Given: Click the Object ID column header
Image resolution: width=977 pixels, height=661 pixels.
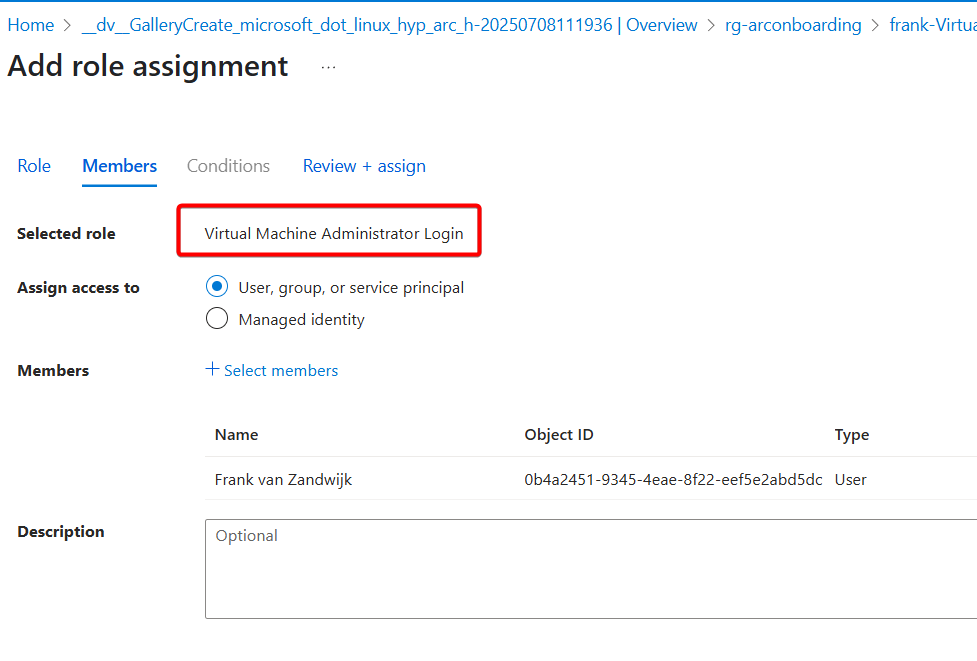Looking at the screenshot, I should click(x=558, y=434).
